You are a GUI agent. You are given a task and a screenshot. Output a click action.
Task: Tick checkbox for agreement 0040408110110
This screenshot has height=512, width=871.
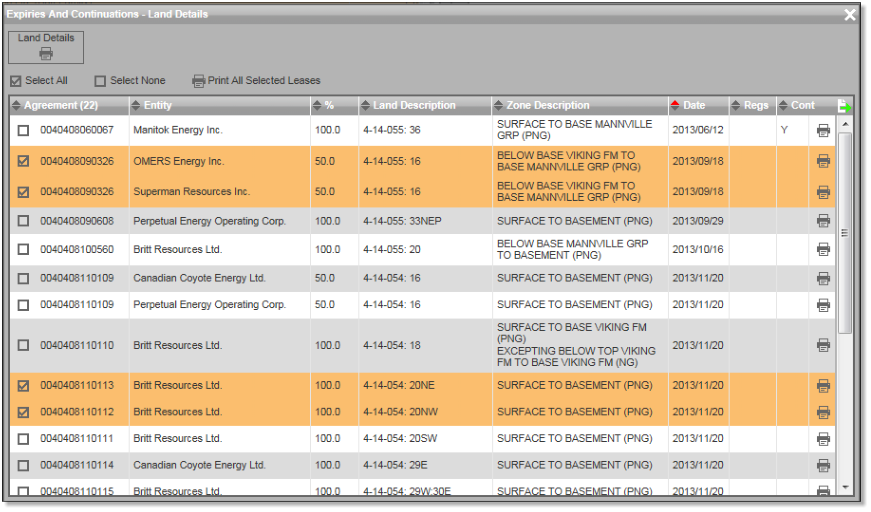point(23,345)
